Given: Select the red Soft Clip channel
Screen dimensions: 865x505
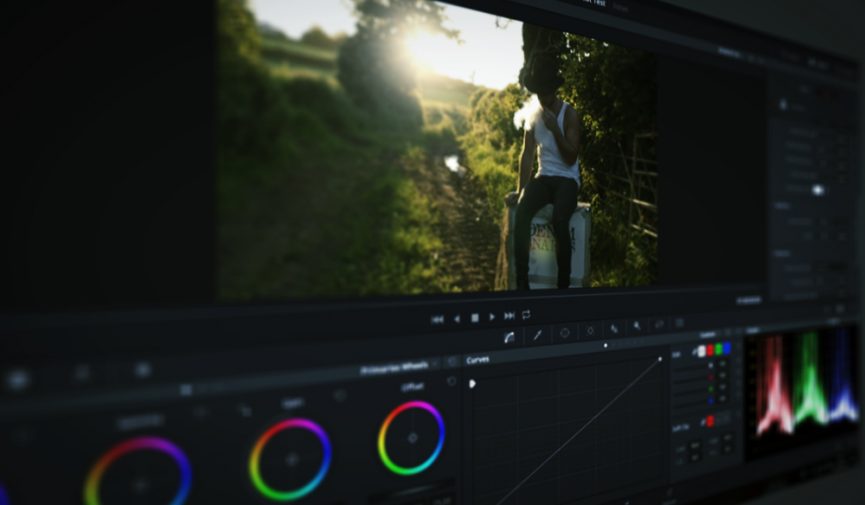Looking at the screenshot, I should point(710,421).
